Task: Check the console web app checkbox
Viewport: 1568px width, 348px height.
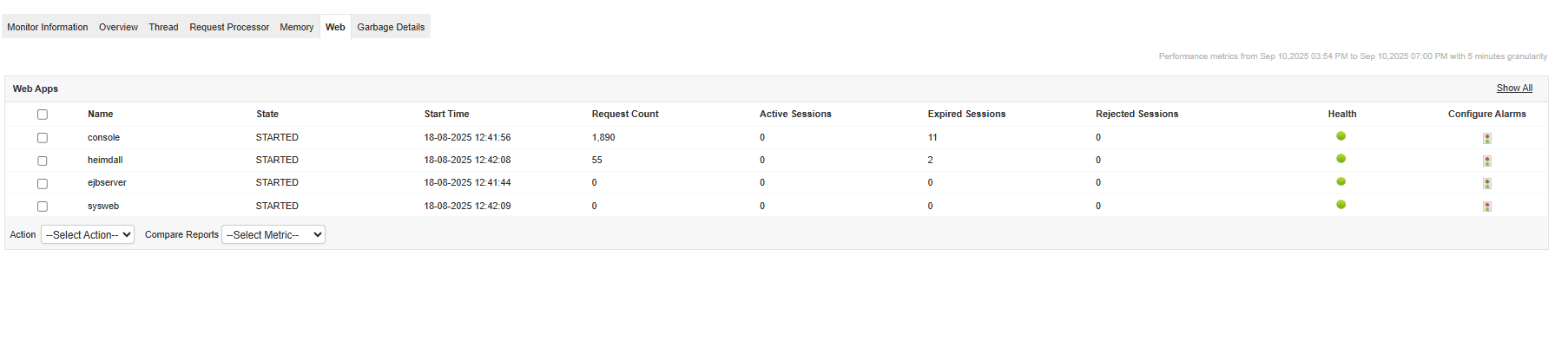Action: [43, 138]
